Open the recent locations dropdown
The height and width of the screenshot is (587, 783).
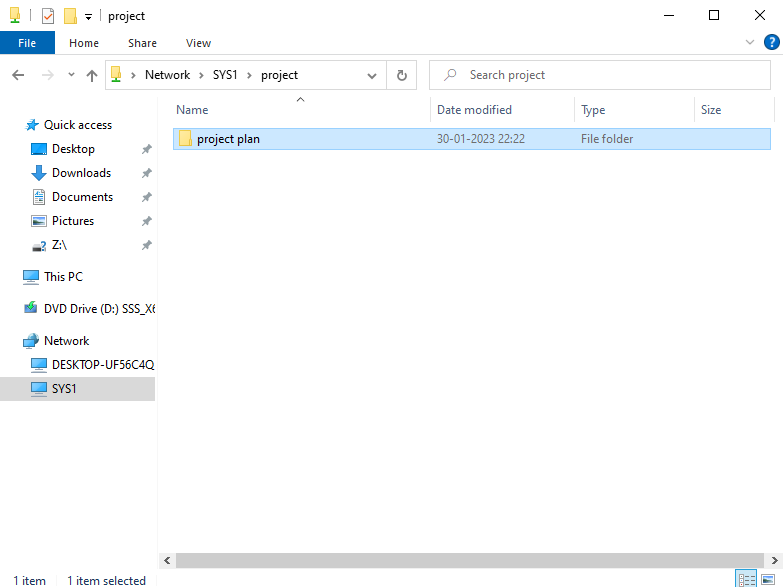click(x=71, y=74)
